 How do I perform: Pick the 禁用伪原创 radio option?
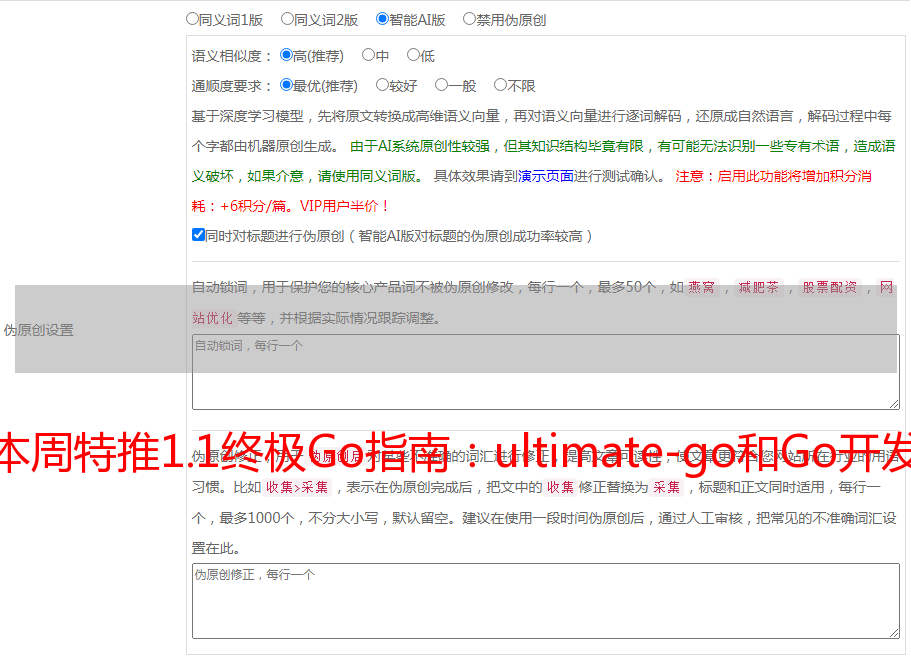coord(469,19)
